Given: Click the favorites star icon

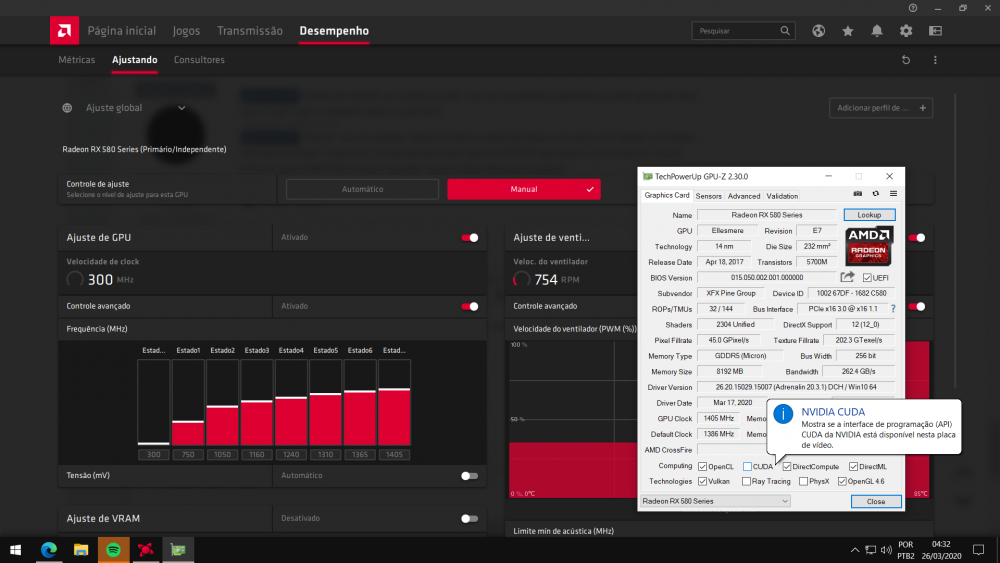Looking at the screenshot, I should (847, 31).
